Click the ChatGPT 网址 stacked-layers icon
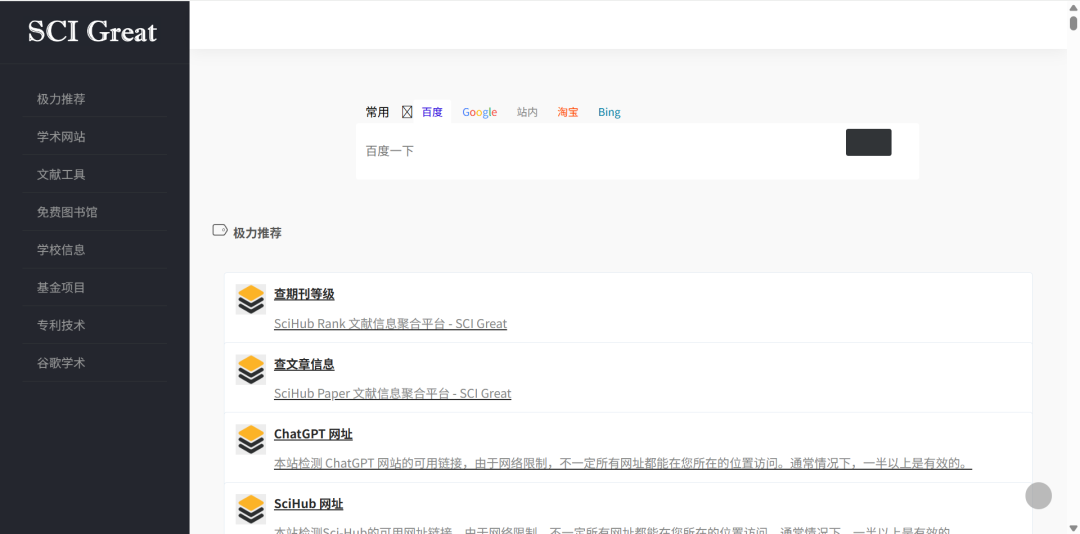The width and height of the screenshot is (1080, 534). point(250,440)
